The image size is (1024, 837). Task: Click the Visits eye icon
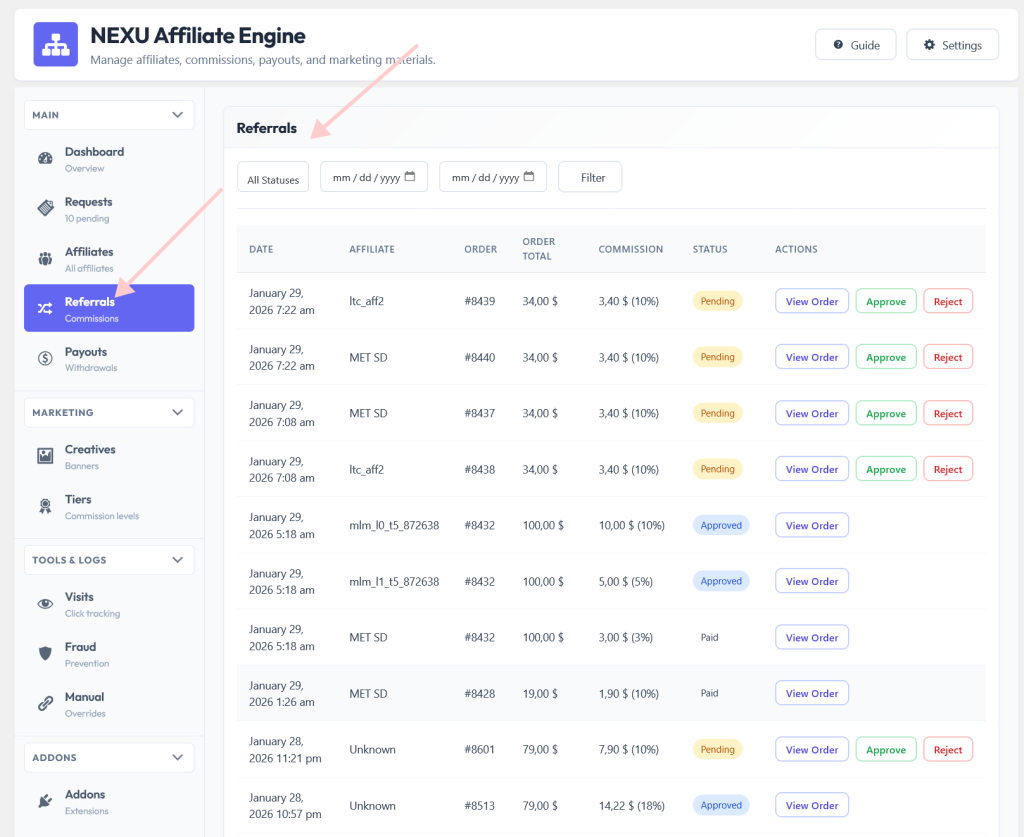pos(45,604)
